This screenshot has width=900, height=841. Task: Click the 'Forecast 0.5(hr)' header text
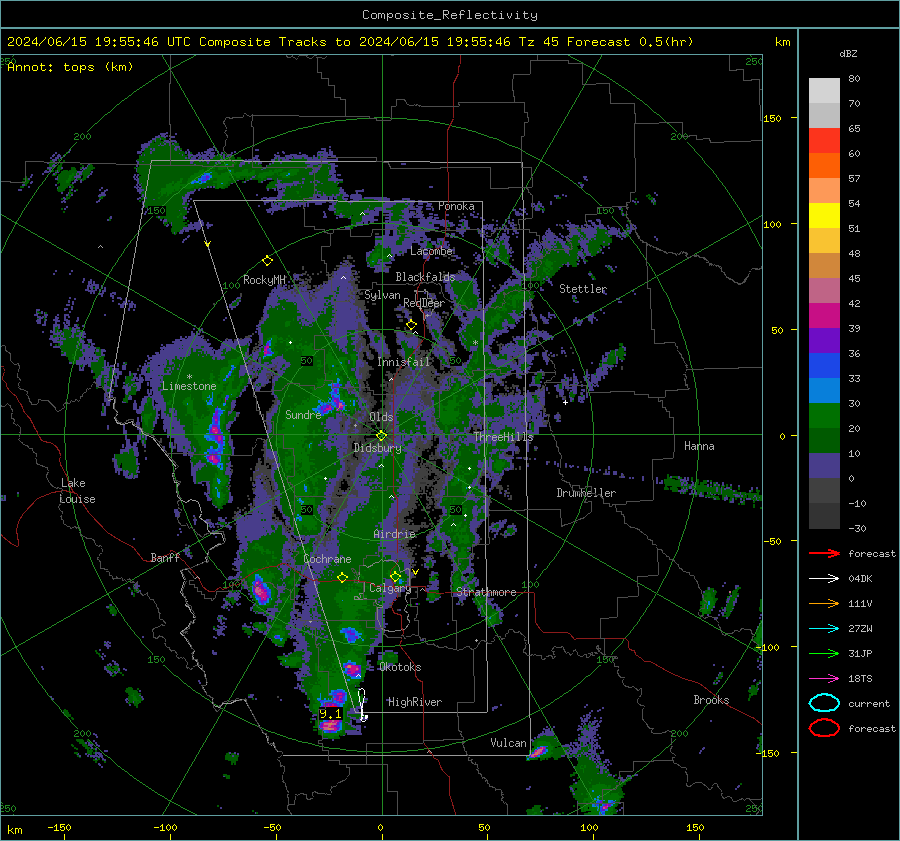click(x=630, y=42)
